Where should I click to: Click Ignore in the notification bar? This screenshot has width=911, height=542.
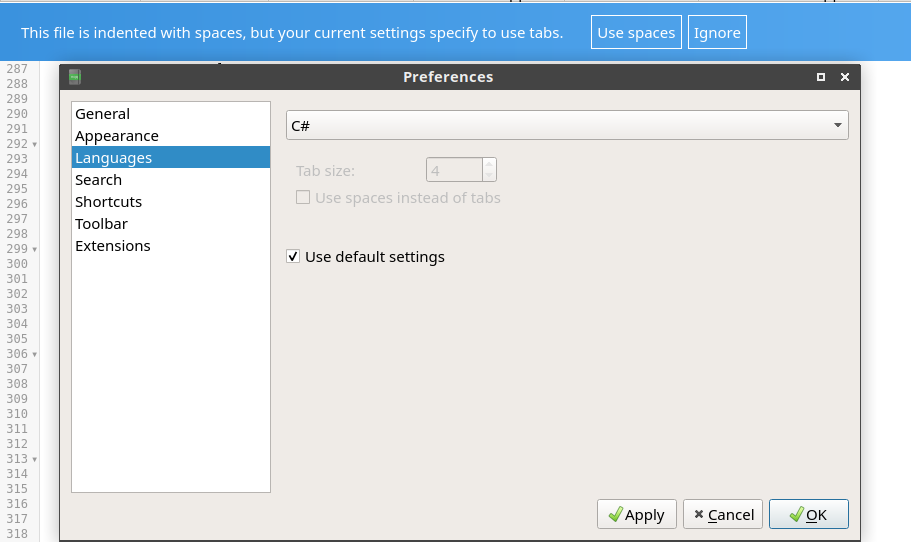tap(717, 33)
